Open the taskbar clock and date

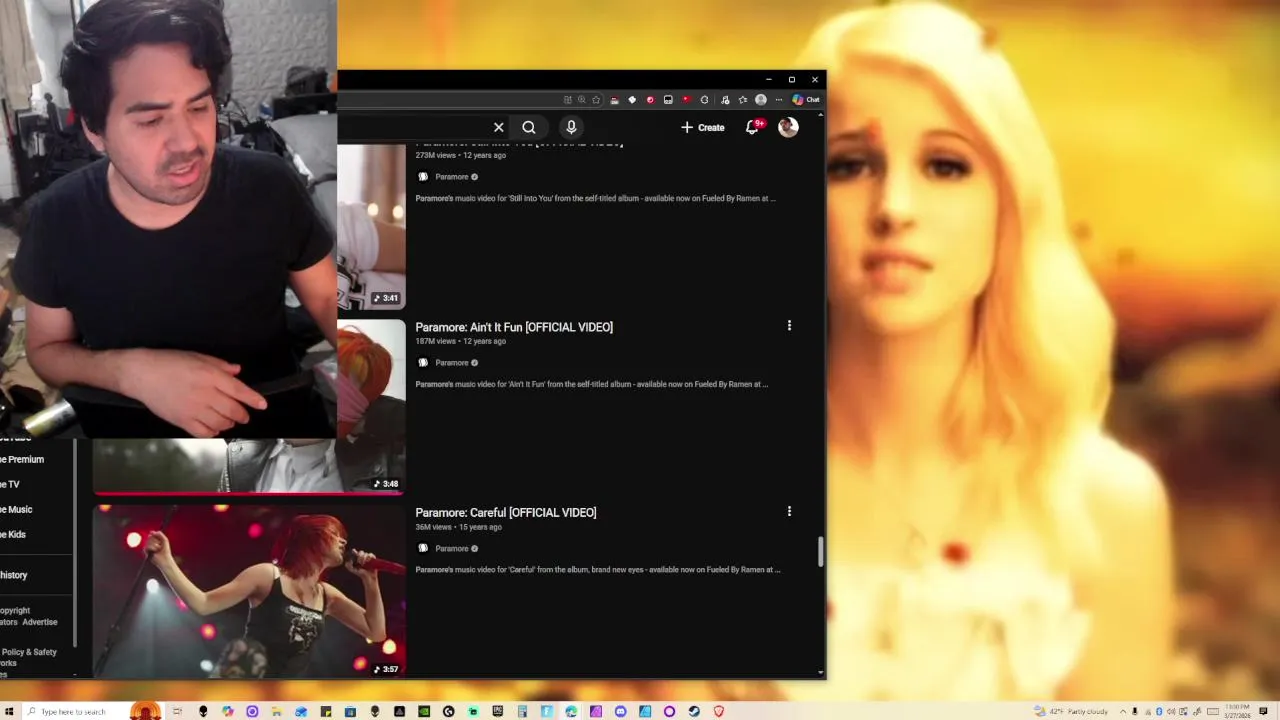point(1237,711)
